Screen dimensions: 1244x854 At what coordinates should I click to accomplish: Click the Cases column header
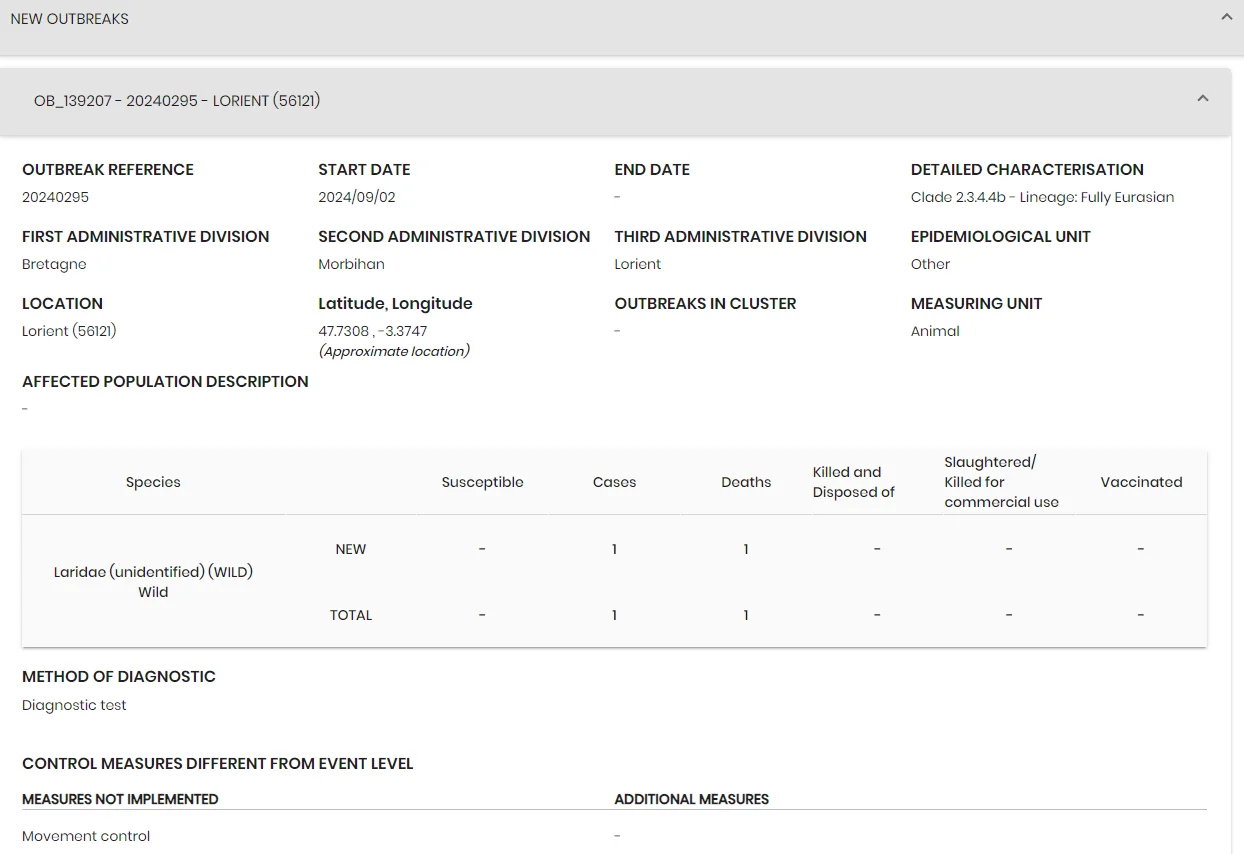614,482
